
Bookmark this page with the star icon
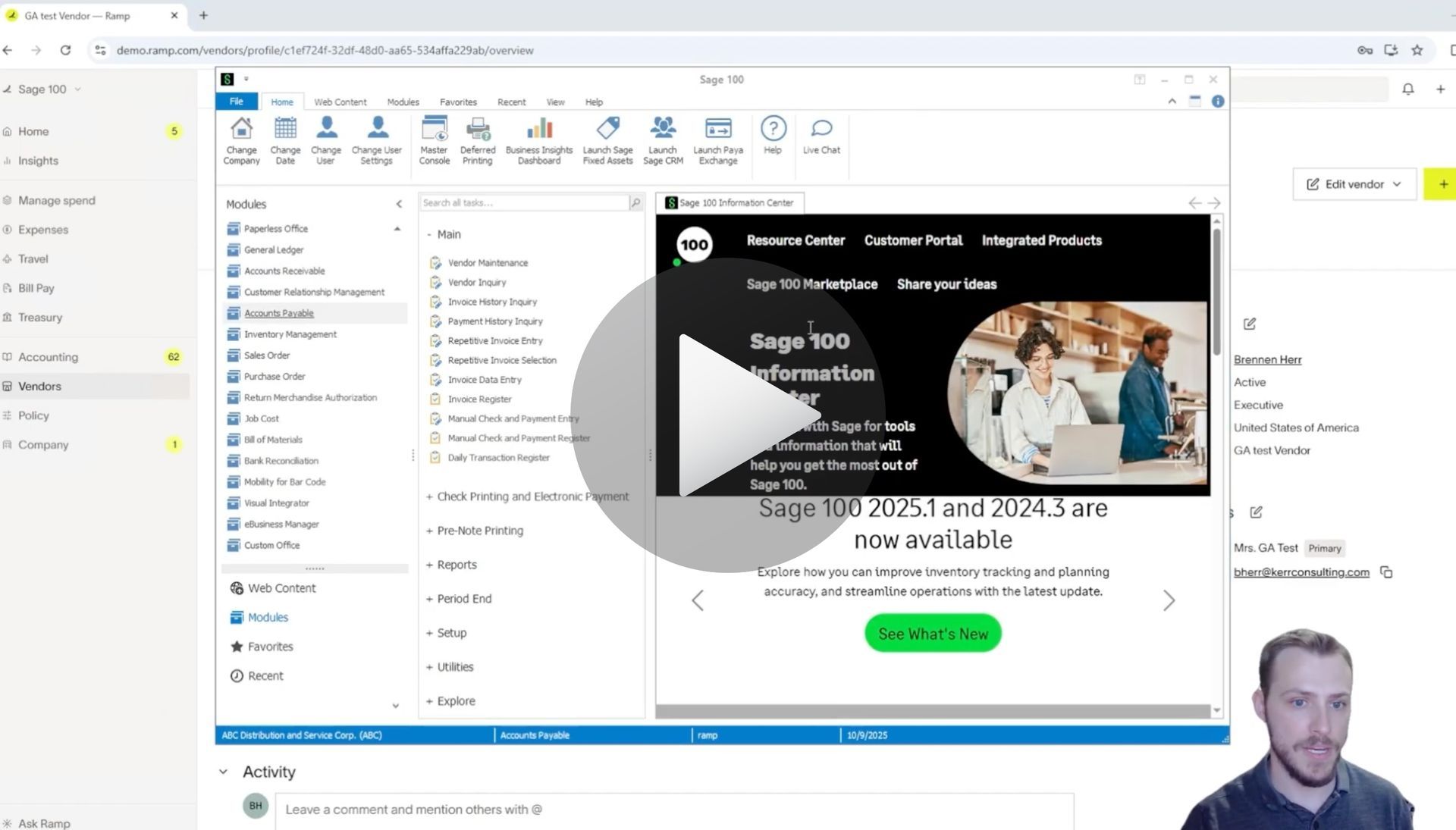point(1417,50)
